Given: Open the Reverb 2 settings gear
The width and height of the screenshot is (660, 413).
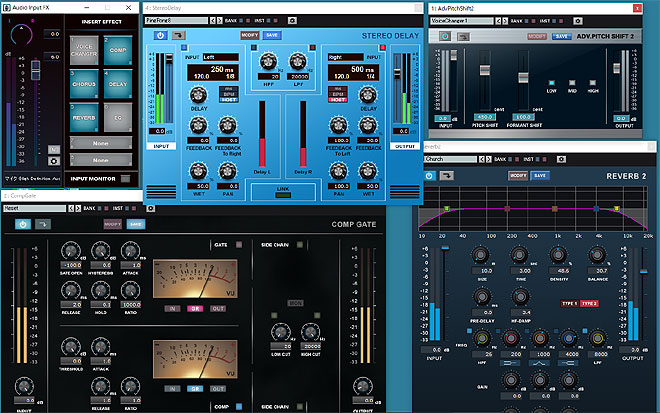Looking at the screenshot, I should pyautogui.click(x=561, y=159).
